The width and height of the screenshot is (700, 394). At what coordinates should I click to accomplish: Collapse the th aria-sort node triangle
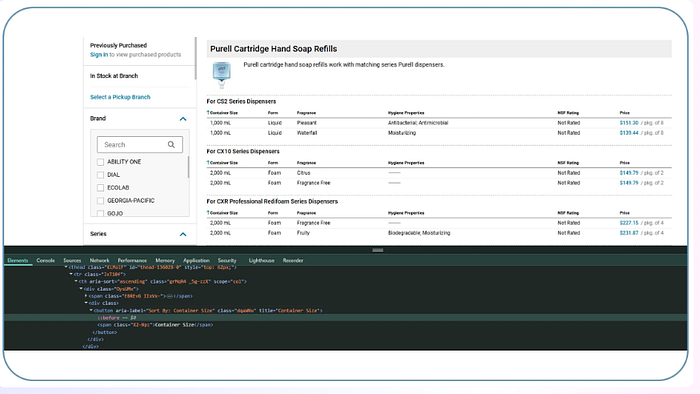[76, 282]
